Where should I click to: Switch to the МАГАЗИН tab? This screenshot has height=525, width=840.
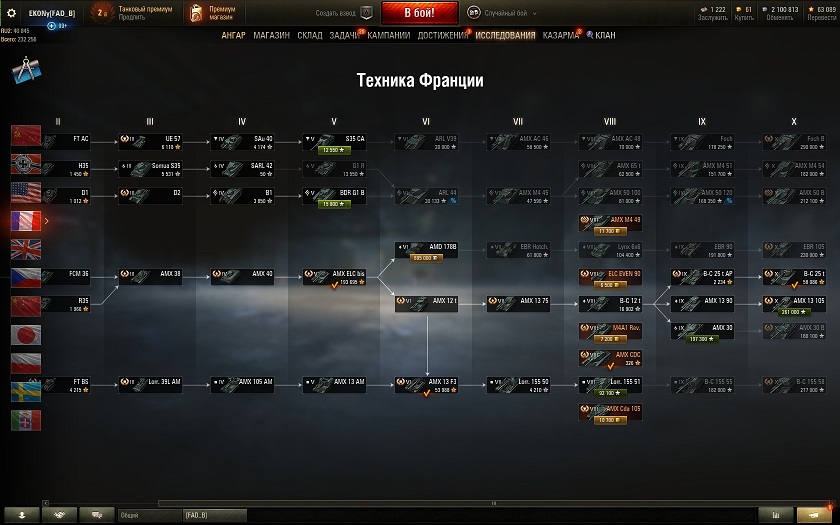point(272,35)
